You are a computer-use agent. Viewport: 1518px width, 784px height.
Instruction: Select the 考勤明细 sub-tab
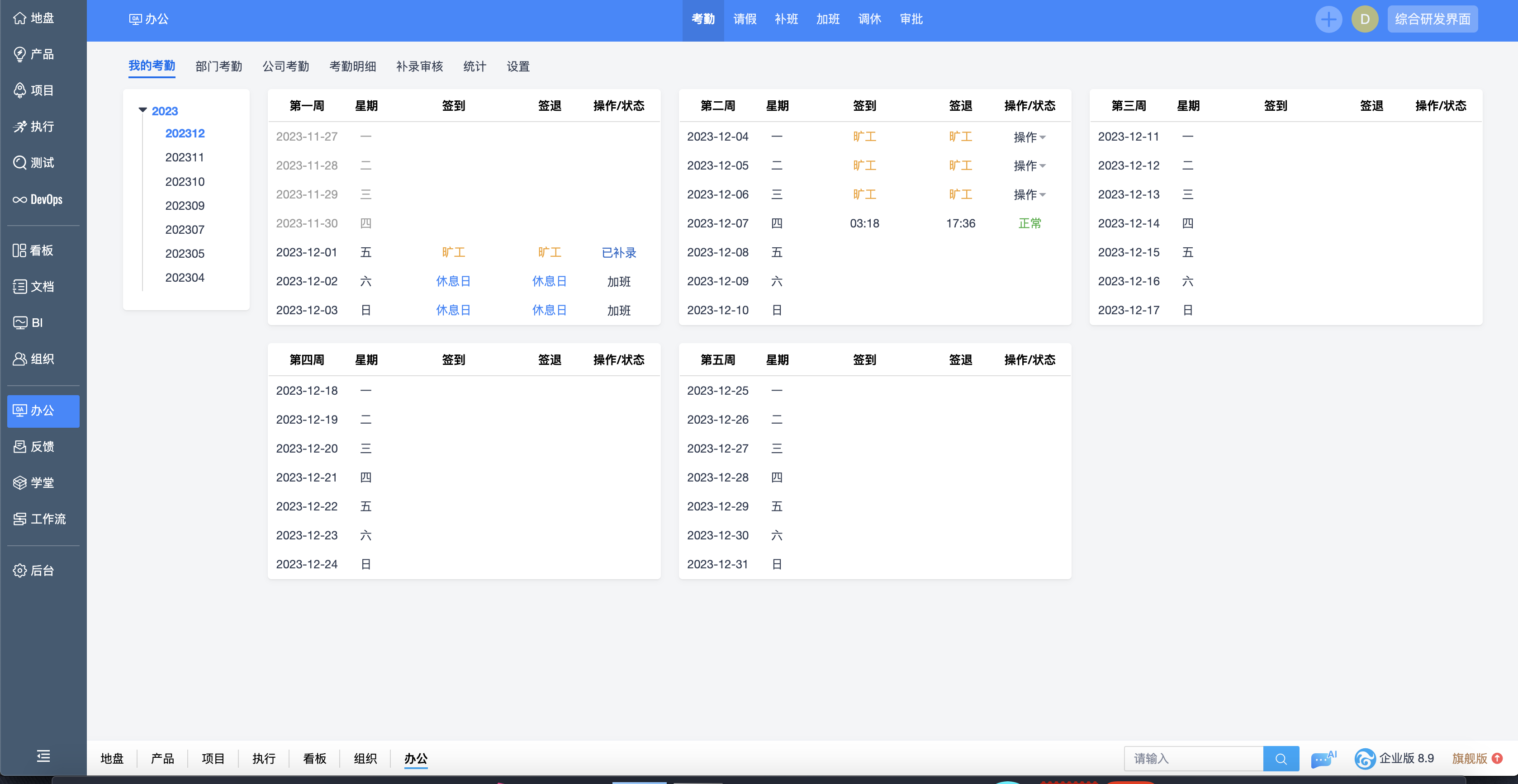pyautogui.click(x=352, y=66)
